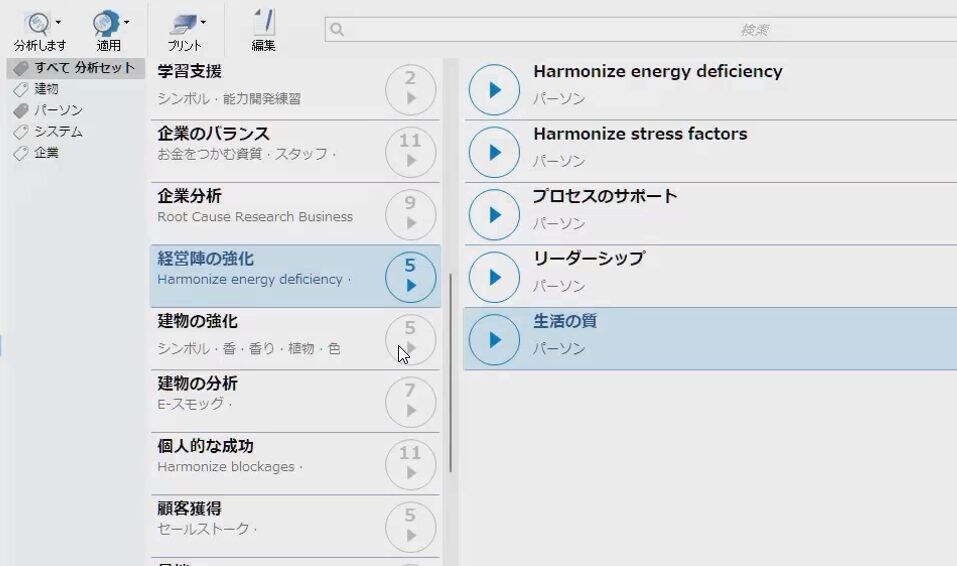The height and width of the screenshot is (566, 957).
Task: Select the 企業分析 list entry
Action: pyautogui.click(x=295, y=214)
